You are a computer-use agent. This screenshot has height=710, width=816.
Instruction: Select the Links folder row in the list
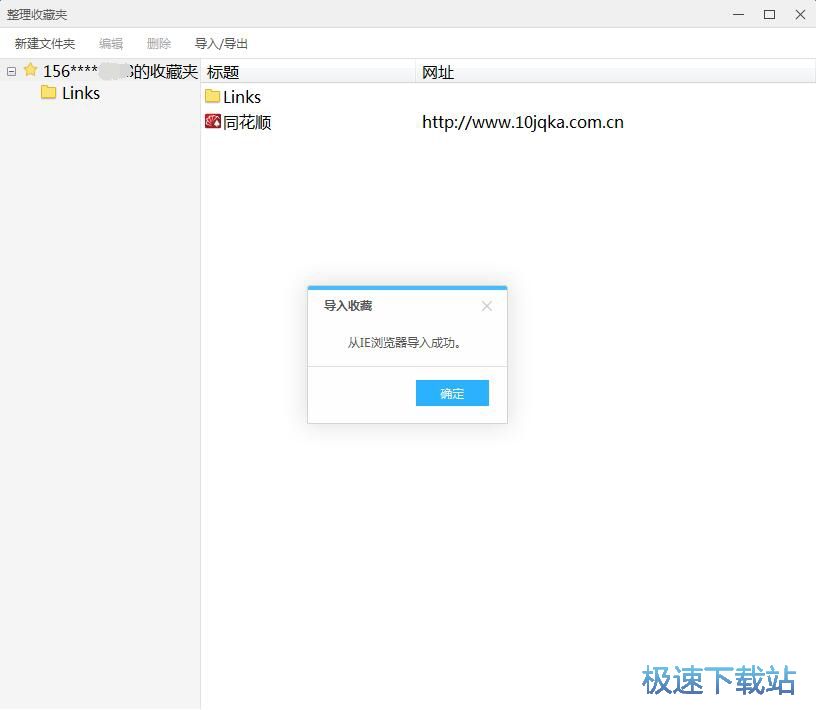click(x=242, y=97)
